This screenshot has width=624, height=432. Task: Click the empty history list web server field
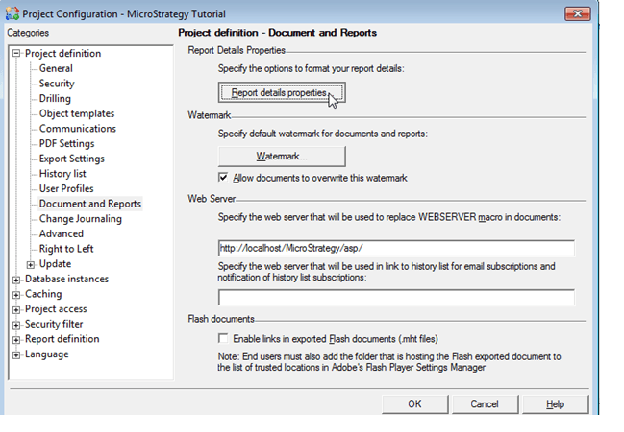tap(396, 297)
